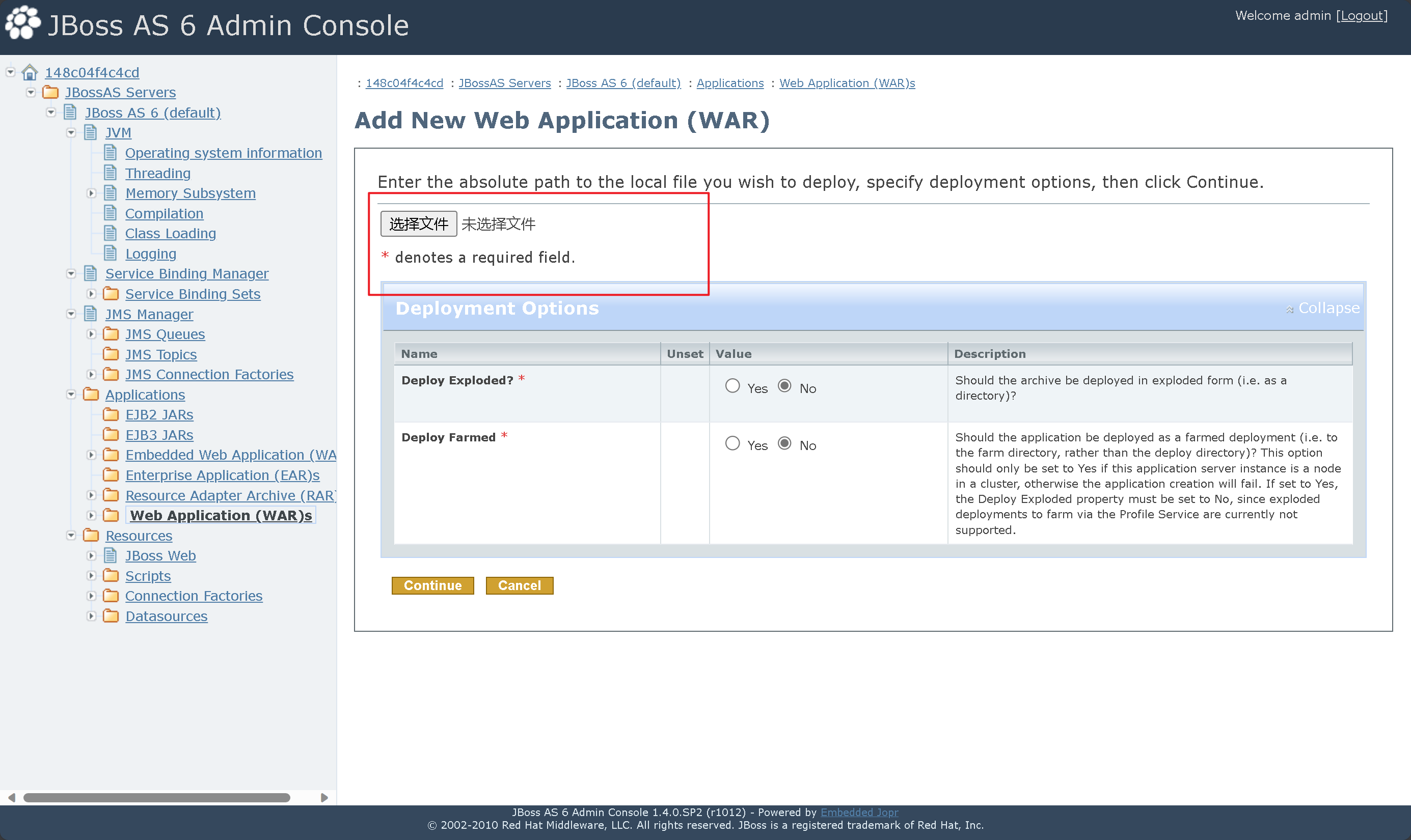
Task: Click the sidebar horizontal scrollbar right arrow
Action: (x=324, y=798)
